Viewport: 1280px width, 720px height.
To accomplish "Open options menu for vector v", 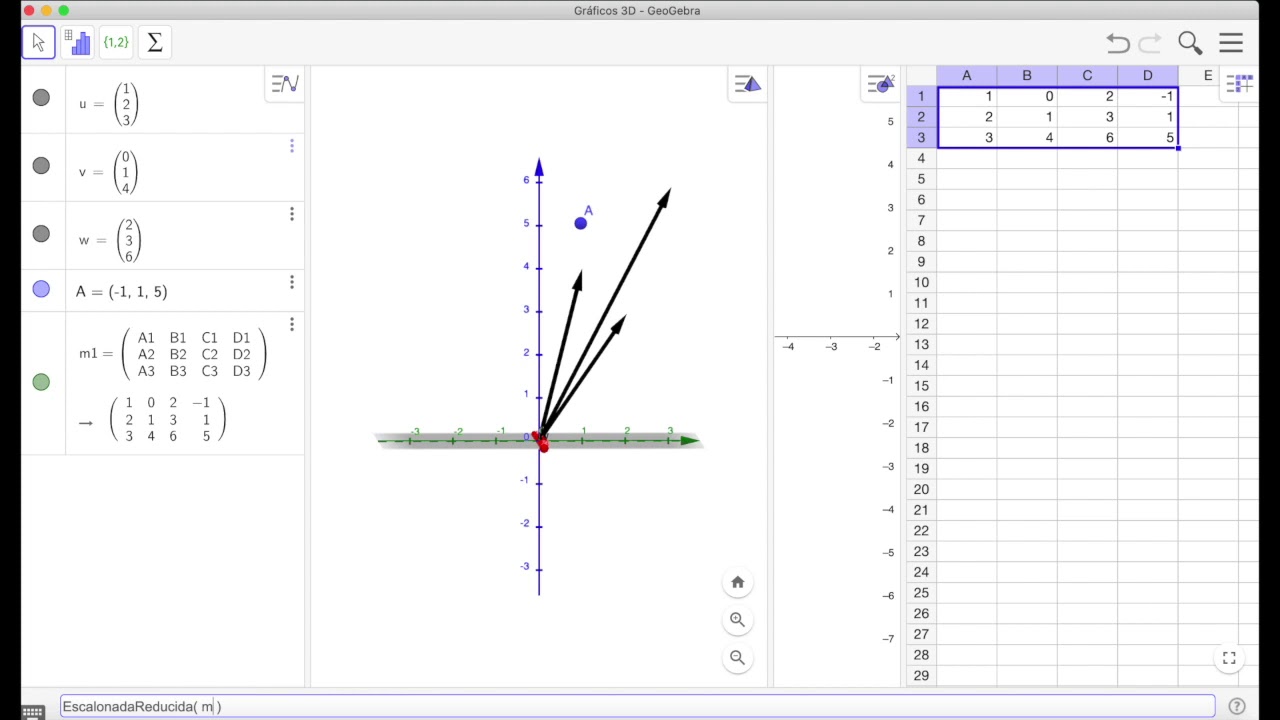I will click(292, 146).
